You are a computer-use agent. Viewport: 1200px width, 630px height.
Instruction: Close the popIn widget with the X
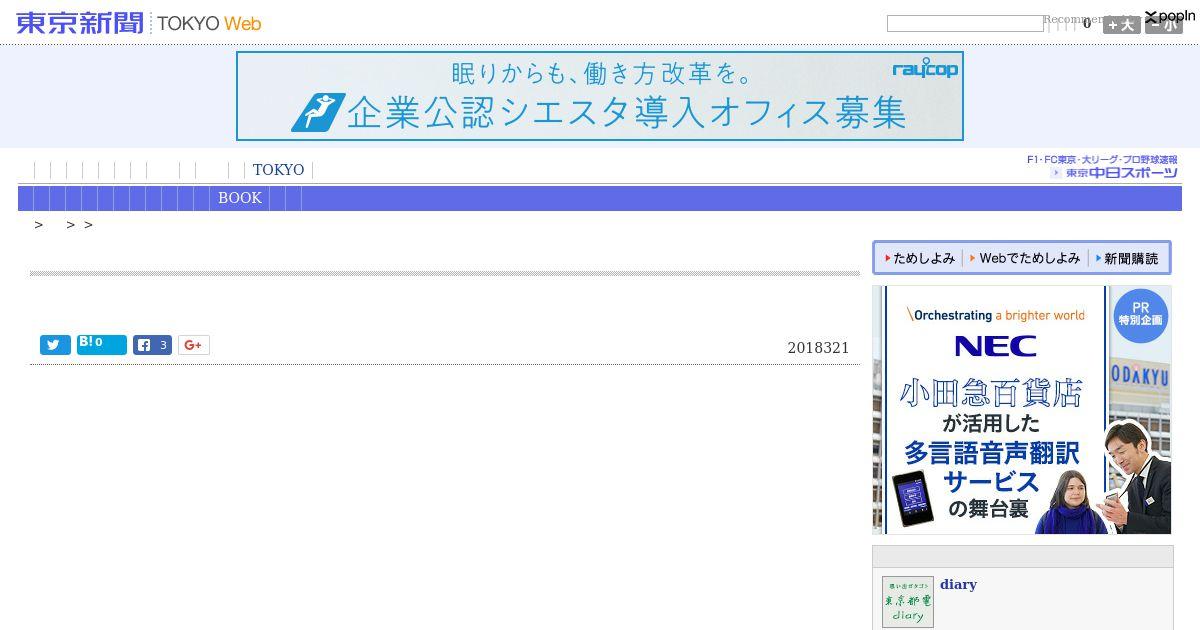1151,17
